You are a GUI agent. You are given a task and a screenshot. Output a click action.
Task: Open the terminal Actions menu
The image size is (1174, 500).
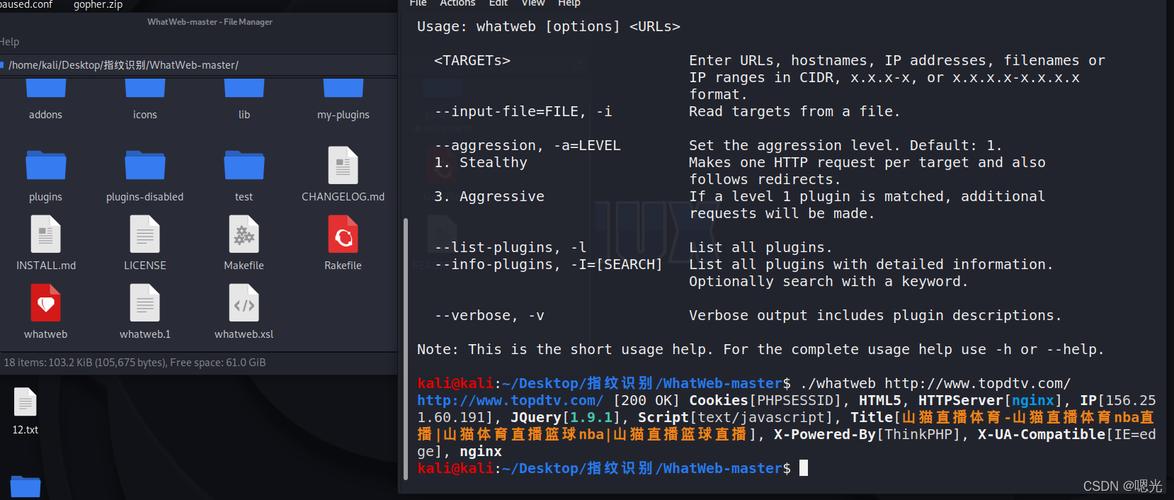coord(457,4)
